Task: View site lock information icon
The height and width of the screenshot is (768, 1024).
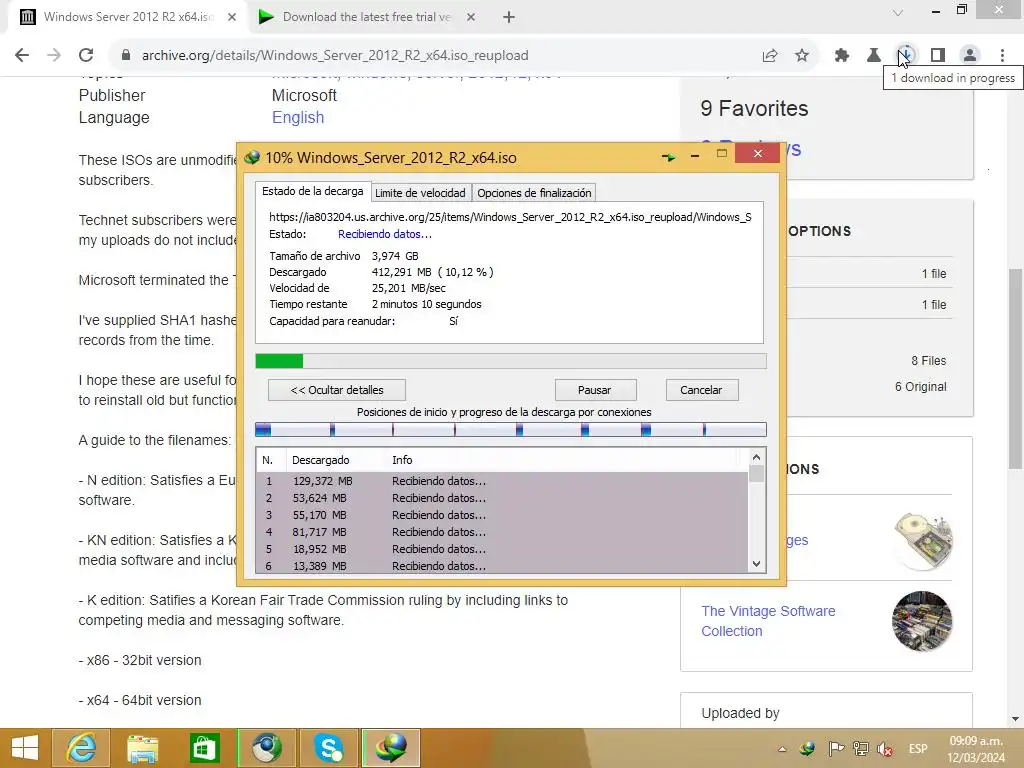Action: click(126, 56)
